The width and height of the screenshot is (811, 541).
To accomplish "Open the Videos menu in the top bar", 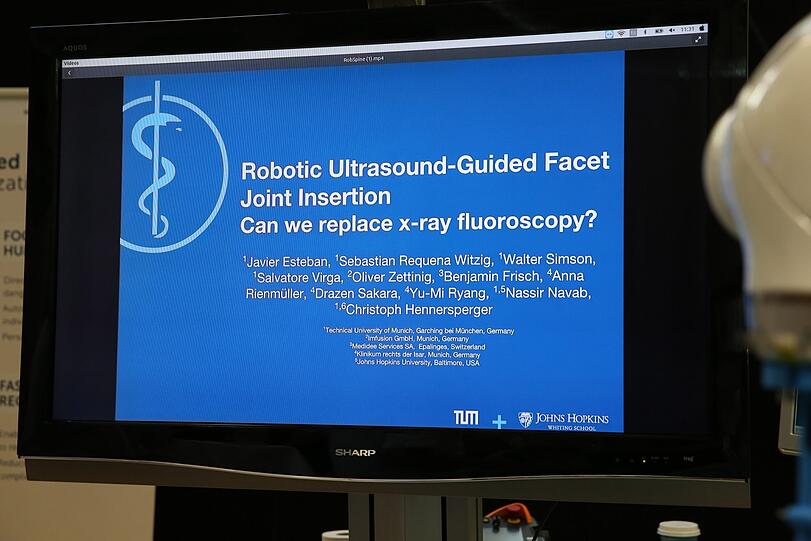I will pyautogui.click(x=71, y=63).
